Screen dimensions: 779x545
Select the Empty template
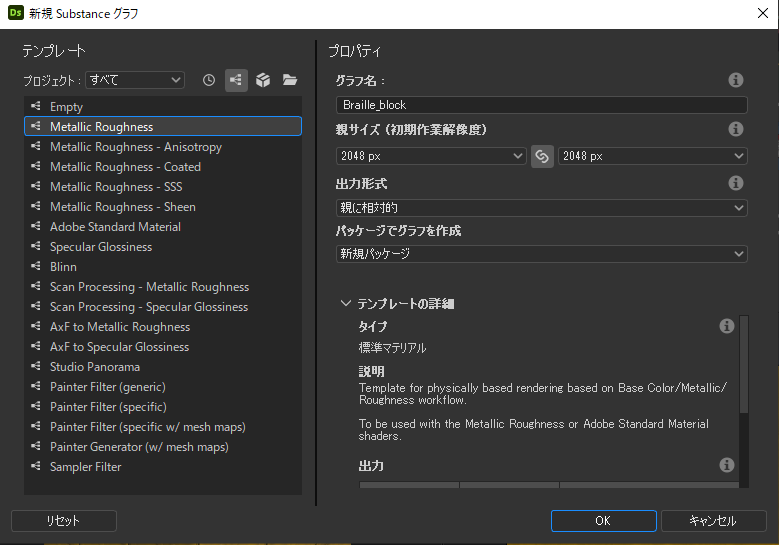163,107
